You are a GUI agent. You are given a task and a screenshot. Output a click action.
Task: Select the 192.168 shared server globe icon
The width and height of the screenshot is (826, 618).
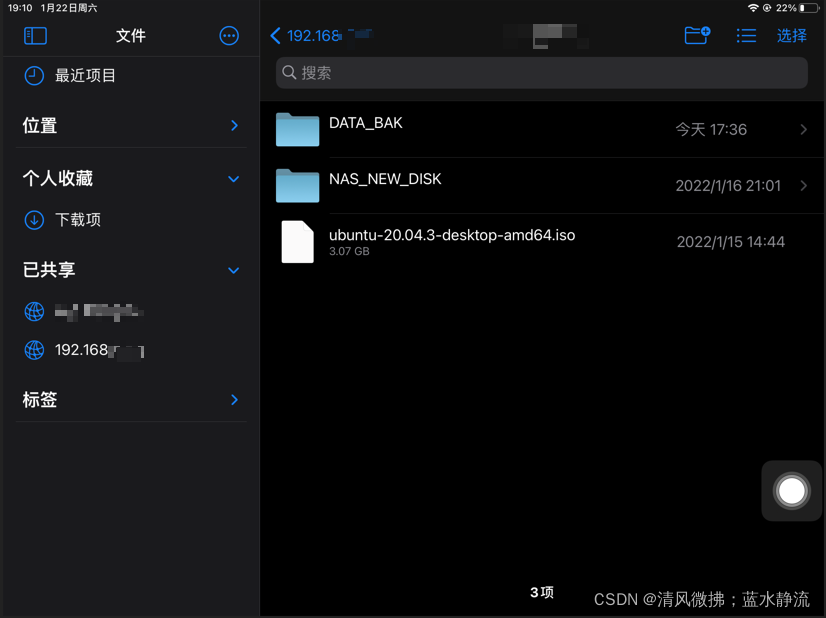pyautogui.click(x=34, y=350)
